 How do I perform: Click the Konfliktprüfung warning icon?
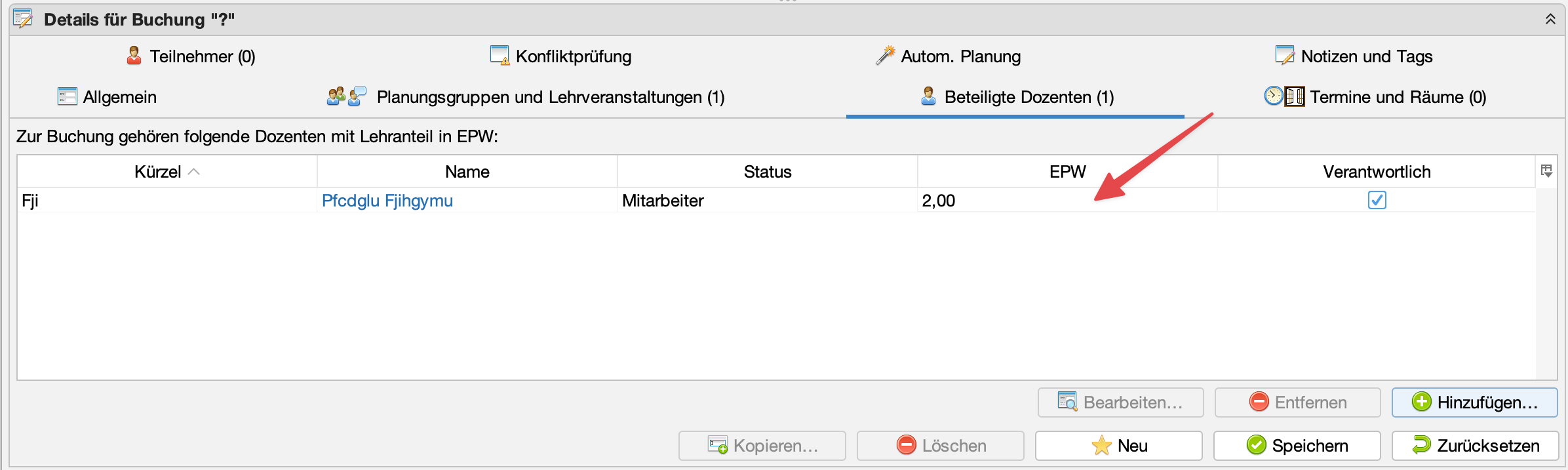[500, 56]
